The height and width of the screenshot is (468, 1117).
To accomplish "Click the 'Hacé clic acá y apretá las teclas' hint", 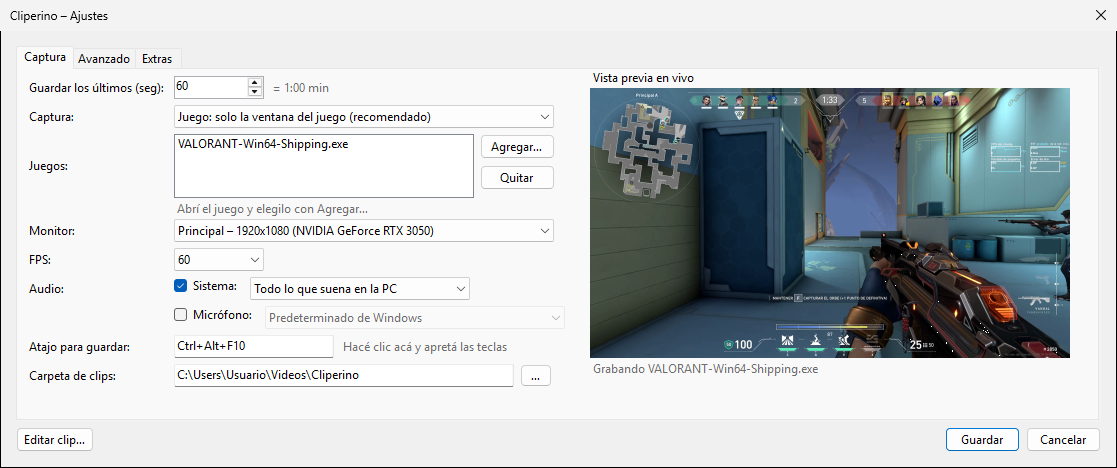I will point(425,347).
